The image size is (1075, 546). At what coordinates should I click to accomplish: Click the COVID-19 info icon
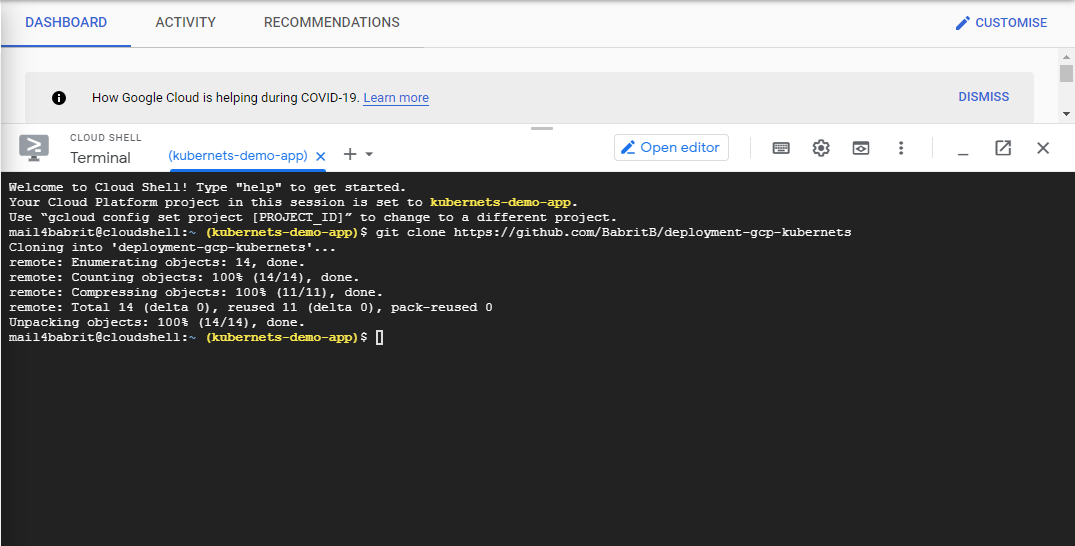59,98
